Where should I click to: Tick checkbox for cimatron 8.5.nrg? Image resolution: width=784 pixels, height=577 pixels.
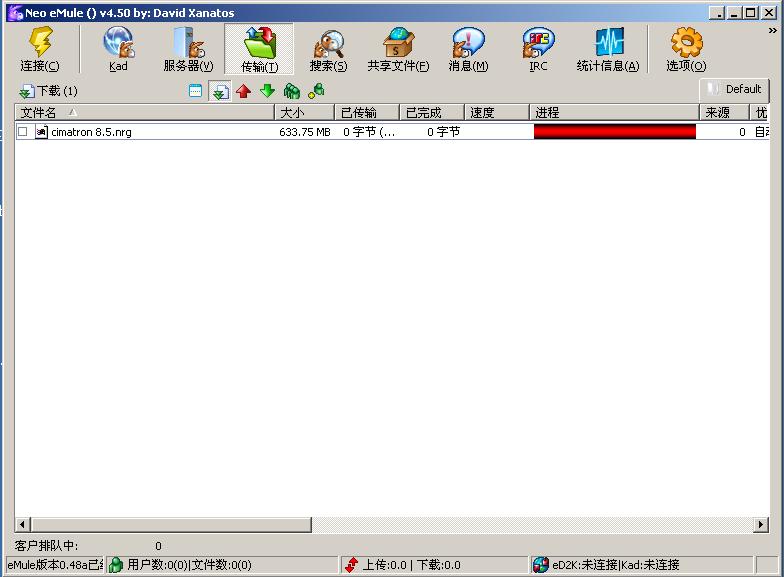pyautogui.click(x=22, y=132)
